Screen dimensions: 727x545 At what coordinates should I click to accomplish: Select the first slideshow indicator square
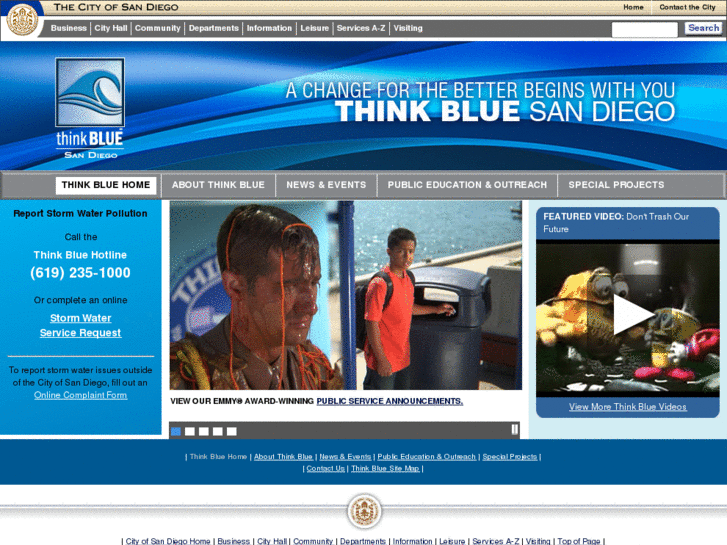(x=176, y=431)
